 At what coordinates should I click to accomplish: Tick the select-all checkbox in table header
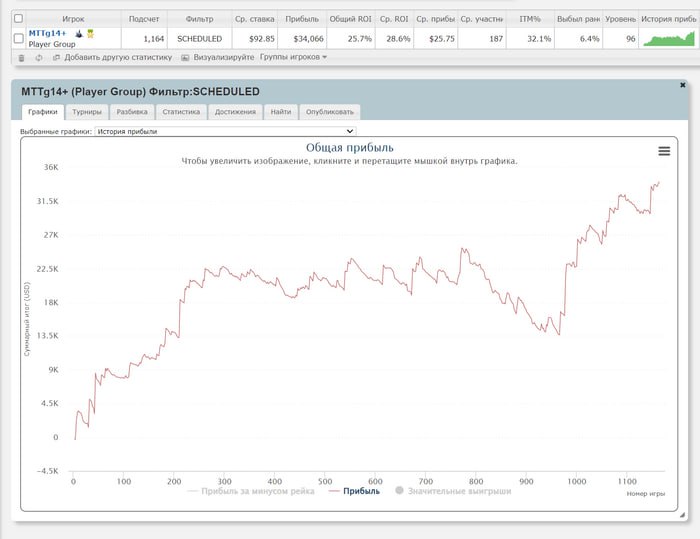click(x=18, y=18)
